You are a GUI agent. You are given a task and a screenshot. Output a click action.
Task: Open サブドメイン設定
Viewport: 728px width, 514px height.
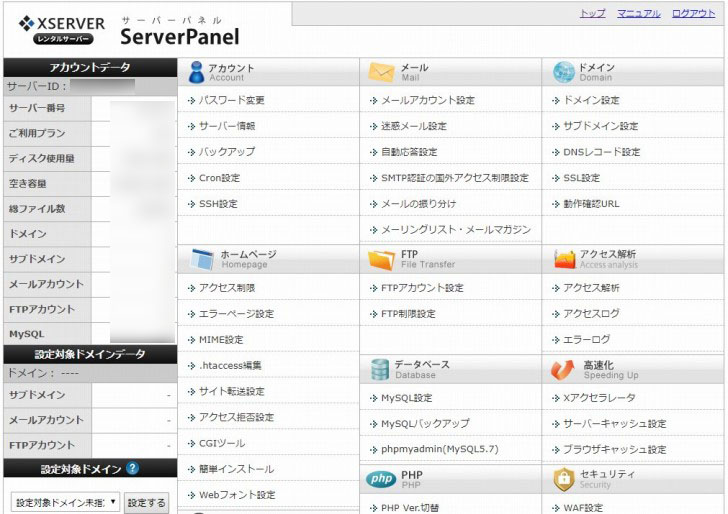click(x=600, y=126)
